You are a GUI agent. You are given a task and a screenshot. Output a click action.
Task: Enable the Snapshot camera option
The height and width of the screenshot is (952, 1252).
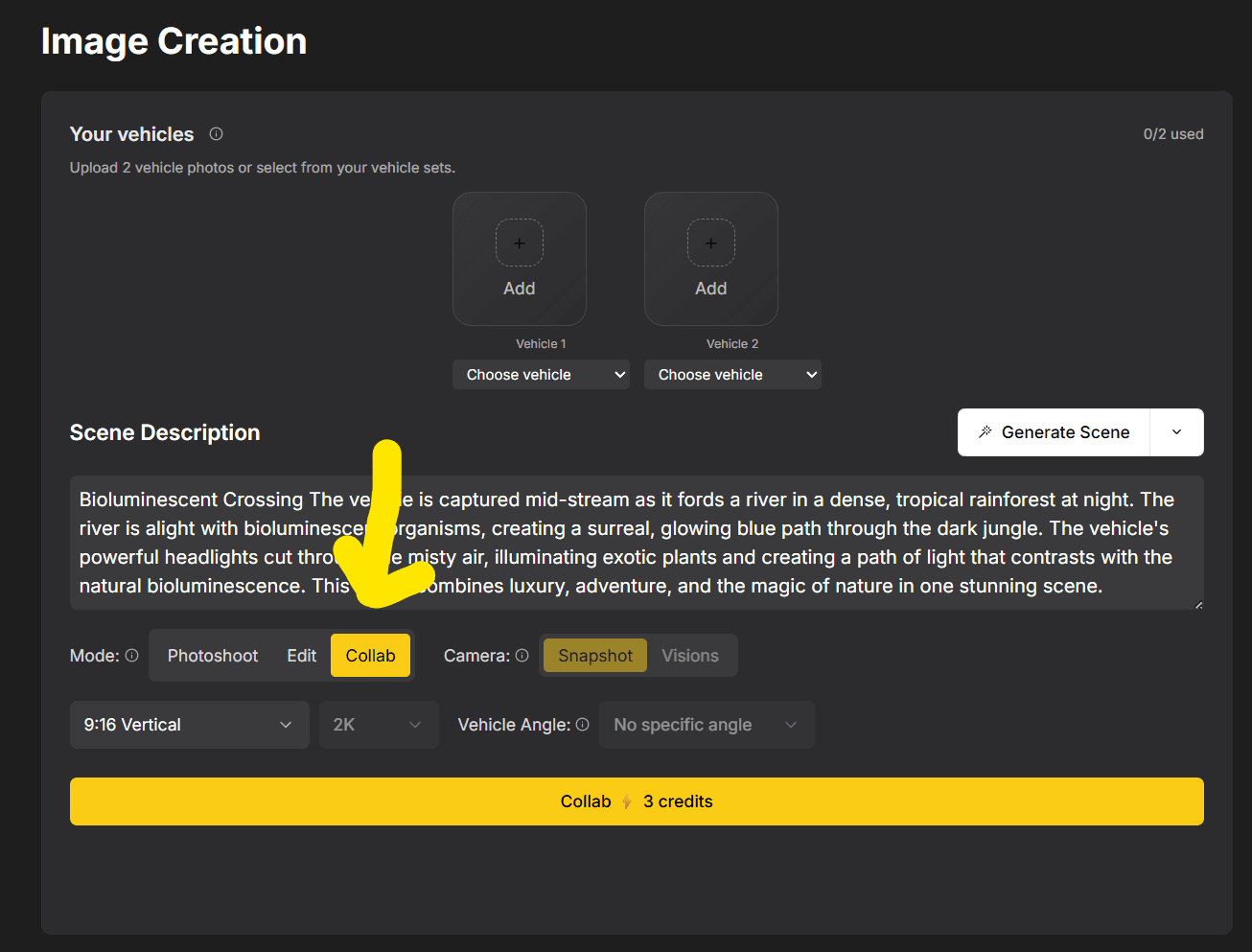pos(594,655)
